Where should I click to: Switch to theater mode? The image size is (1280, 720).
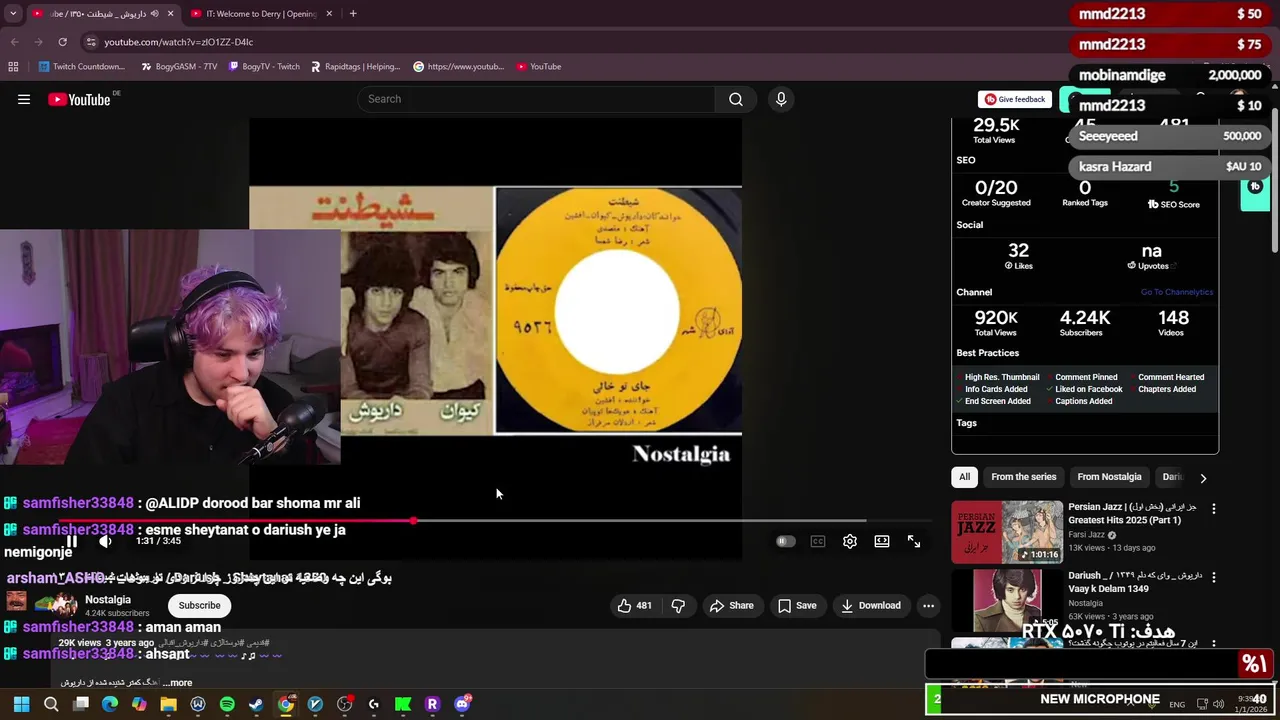tap(882, 541)
